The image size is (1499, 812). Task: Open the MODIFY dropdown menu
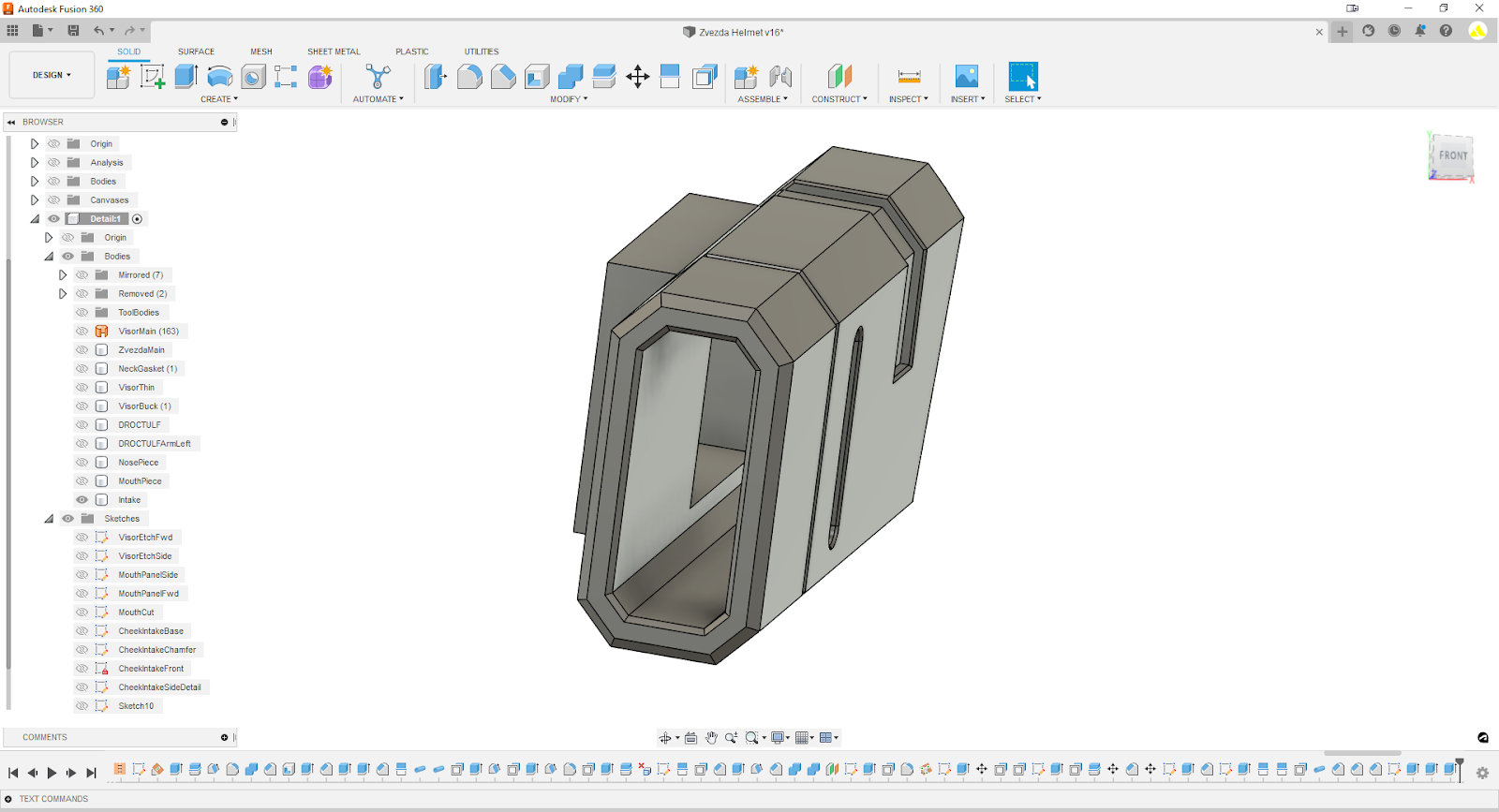[x=568, y=99]
